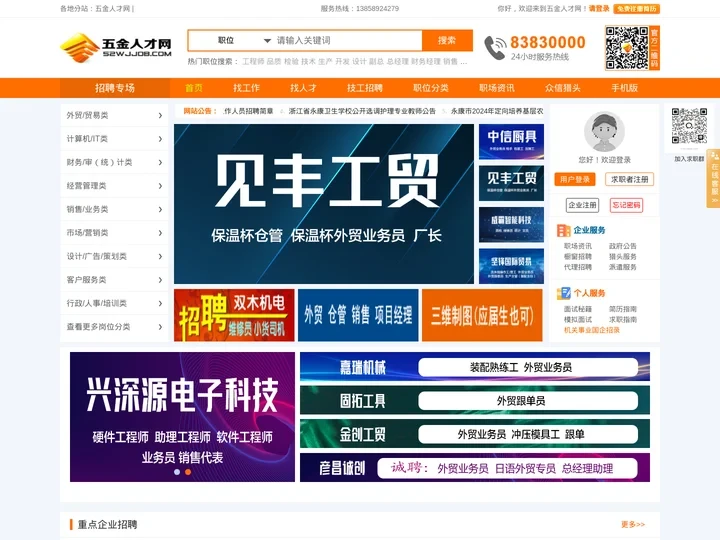Open the 双木机电 recruitment banner
Viewport: 720px width, 540px height.
[234, 315]
